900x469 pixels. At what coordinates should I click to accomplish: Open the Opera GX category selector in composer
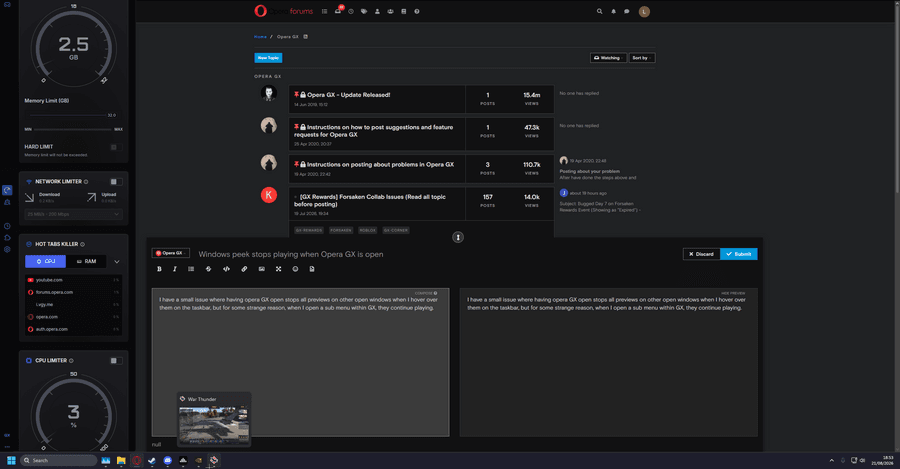coord(170,253)
